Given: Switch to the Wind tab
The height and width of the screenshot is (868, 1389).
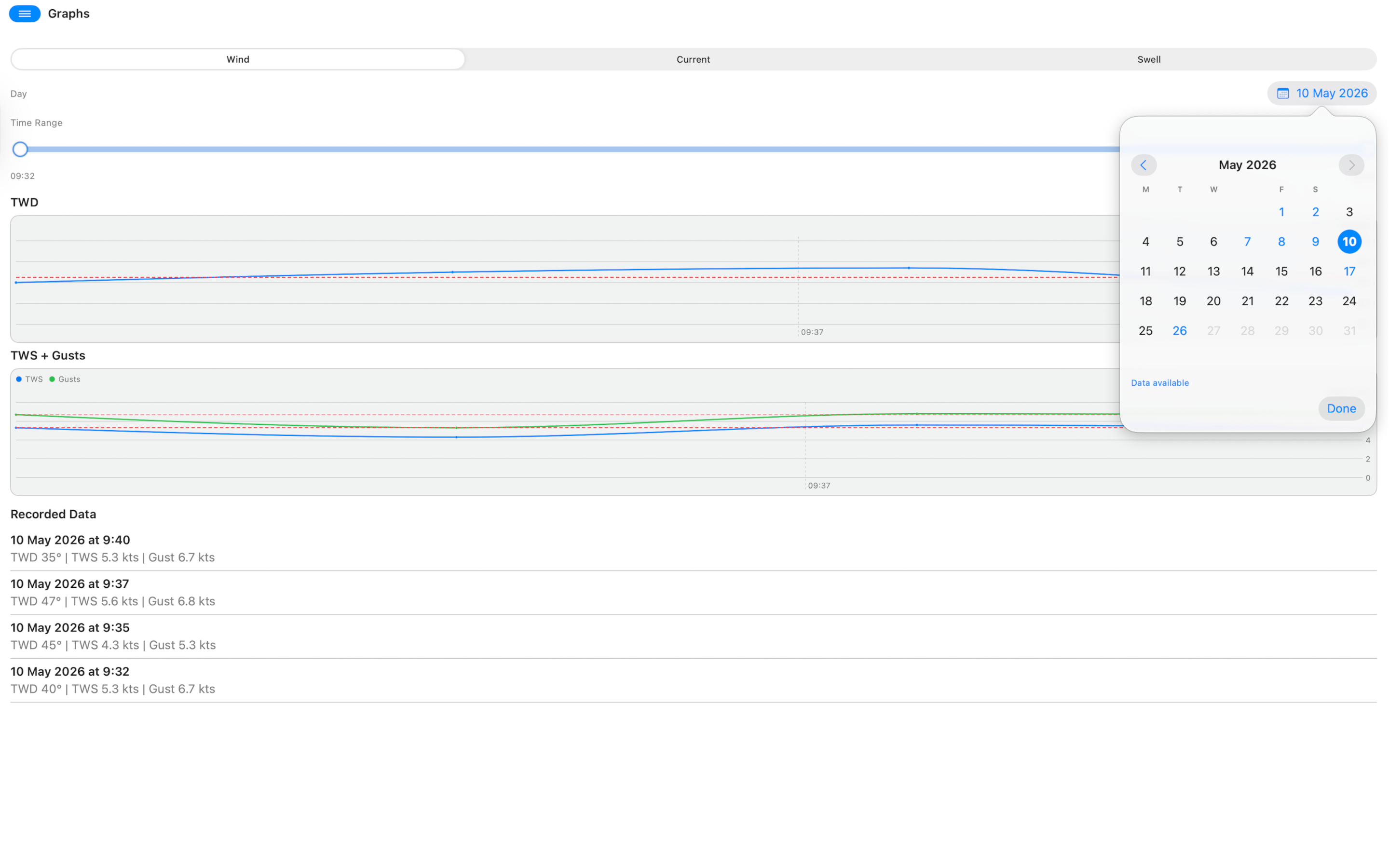Looking at the screenshot, I should (x=238, y=59).
